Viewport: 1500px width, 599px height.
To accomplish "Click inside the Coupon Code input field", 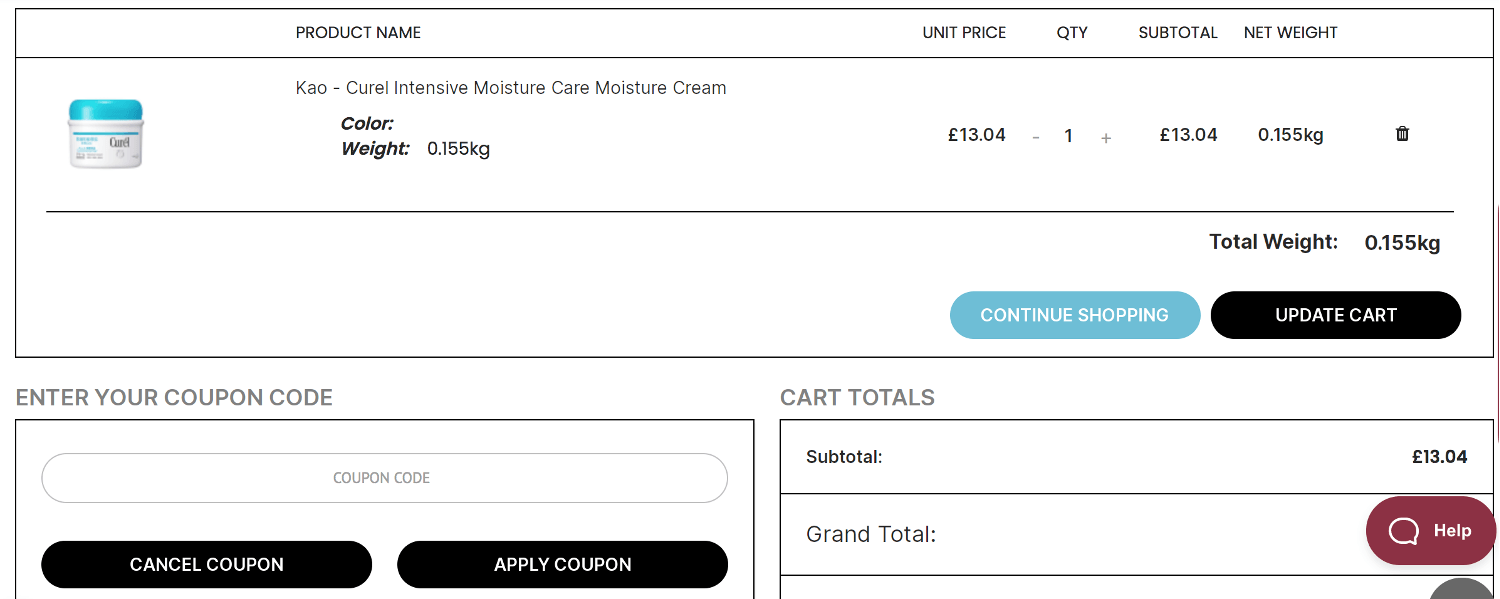I will pyautogui.click(x=383, y=478).
